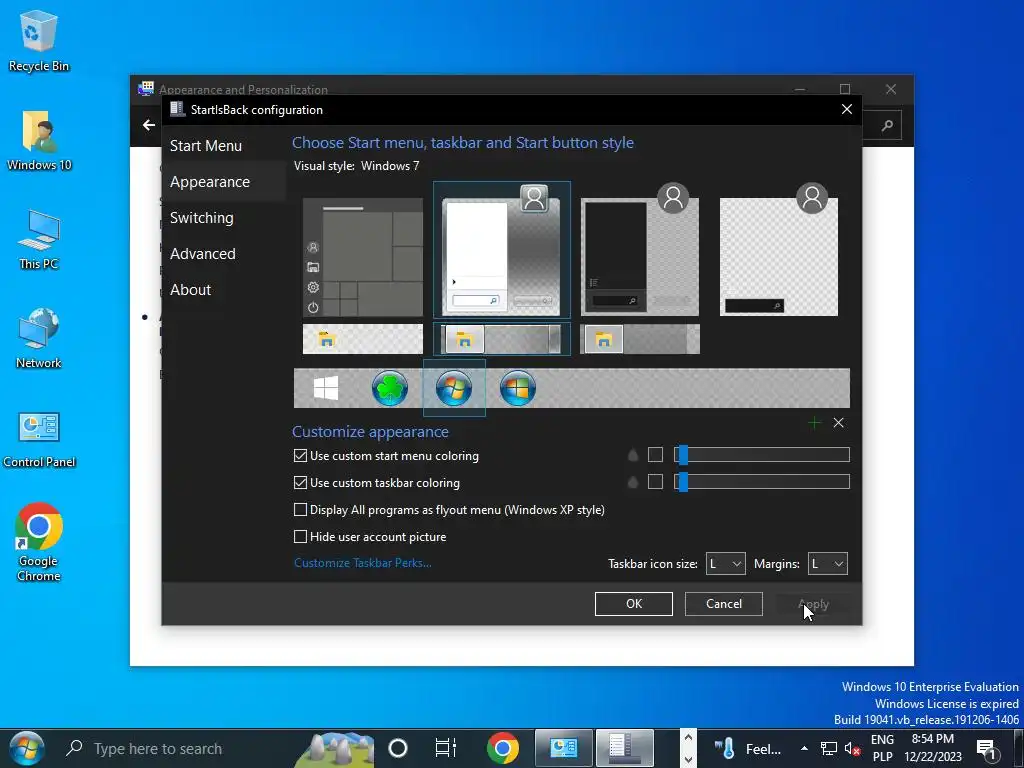Close StartIsBack configuration dialog
The width and height of the screenshot is (1024, 768).
pyautogui.click(x=846, y=109)
